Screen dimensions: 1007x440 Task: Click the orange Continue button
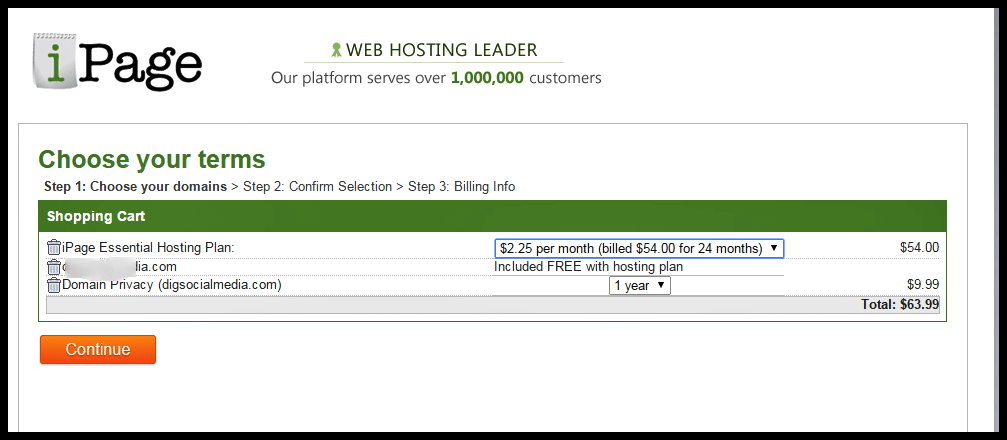[98, 349]
